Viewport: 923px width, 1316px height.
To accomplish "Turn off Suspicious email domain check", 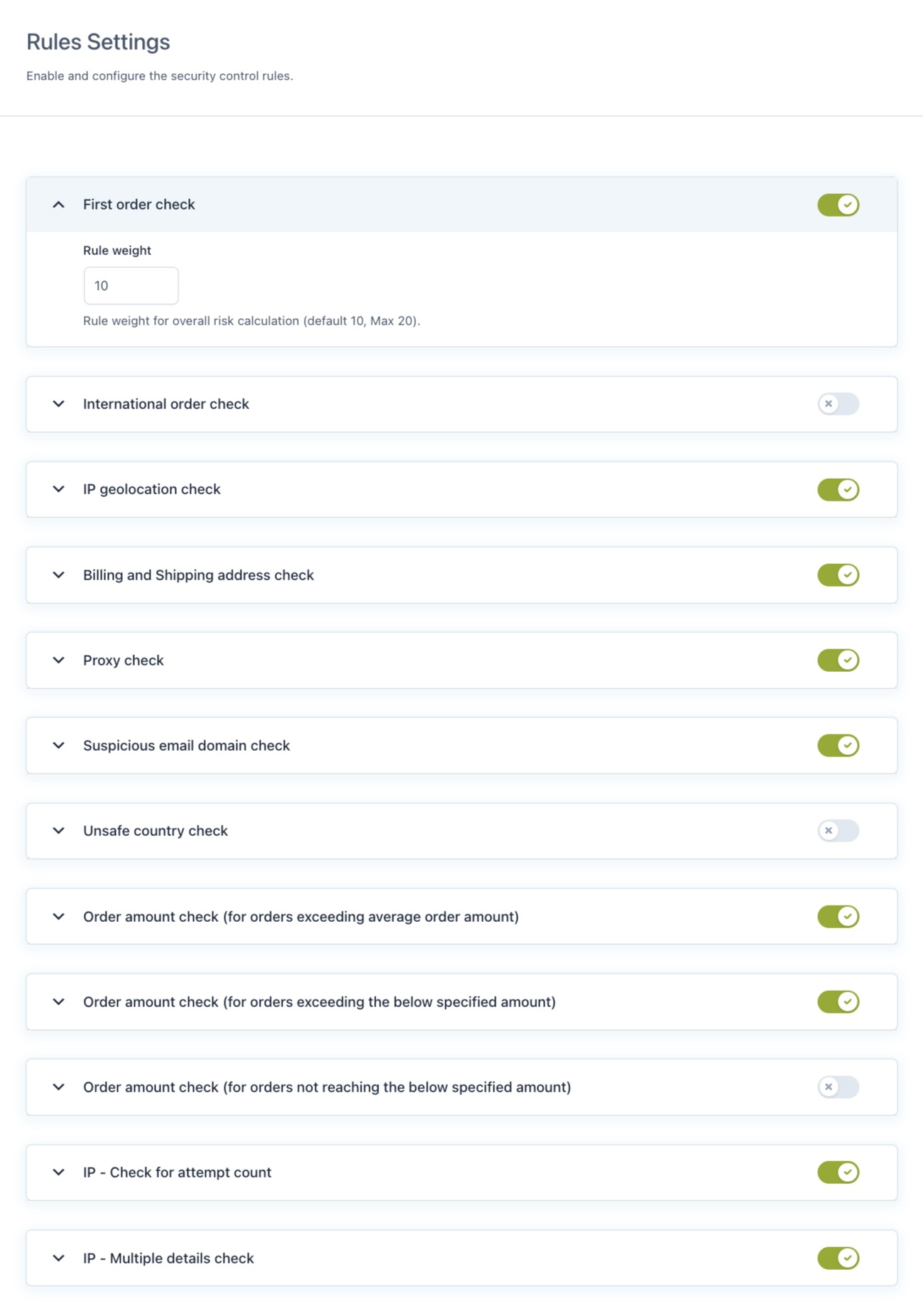I will pos(838,746).
